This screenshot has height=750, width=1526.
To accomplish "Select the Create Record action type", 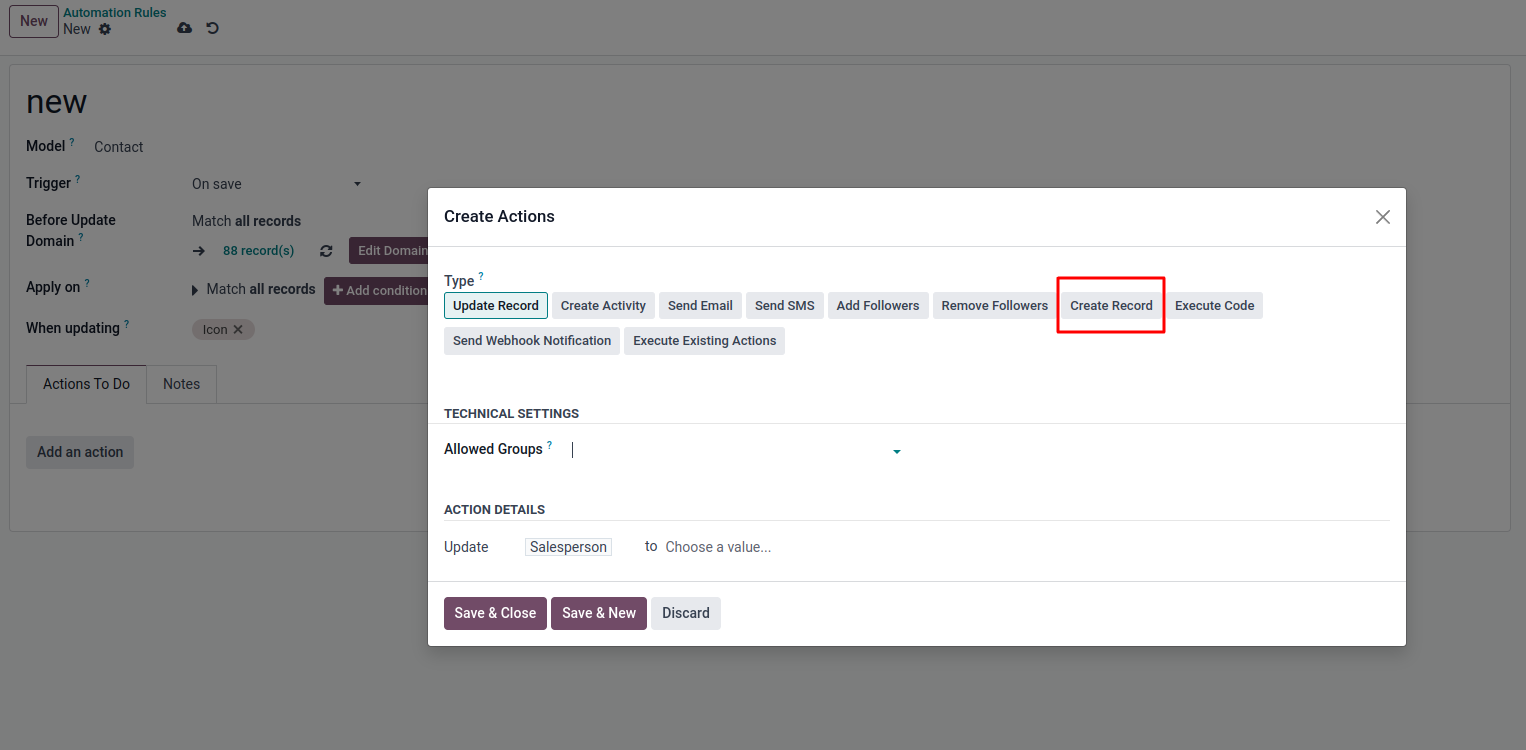I will tap(1112, 306).
